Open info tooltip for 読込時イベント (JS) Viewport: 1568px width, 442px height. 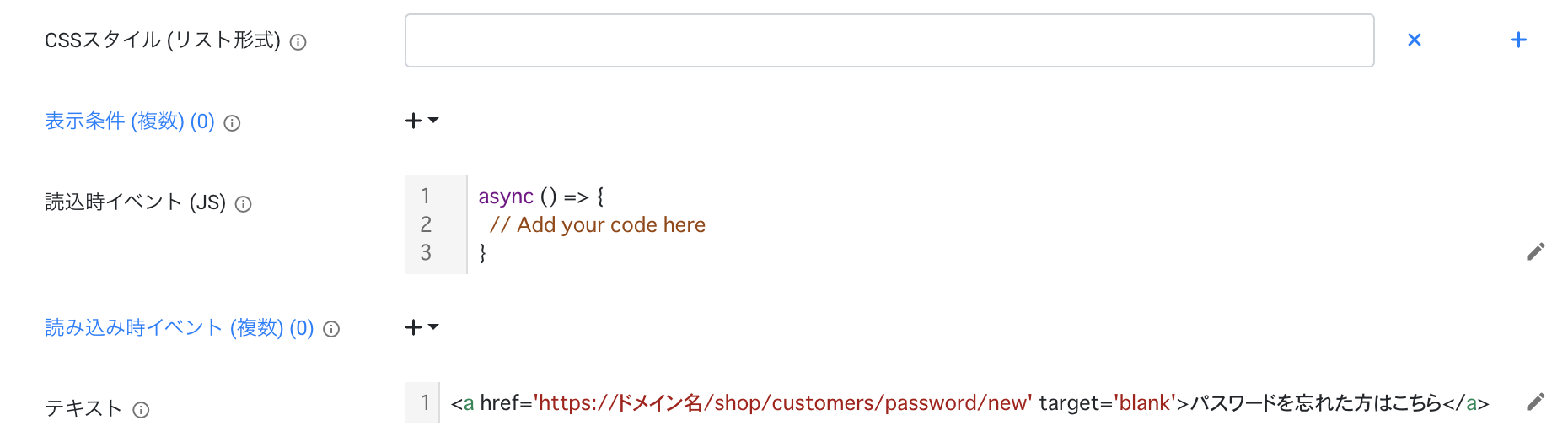244,204
